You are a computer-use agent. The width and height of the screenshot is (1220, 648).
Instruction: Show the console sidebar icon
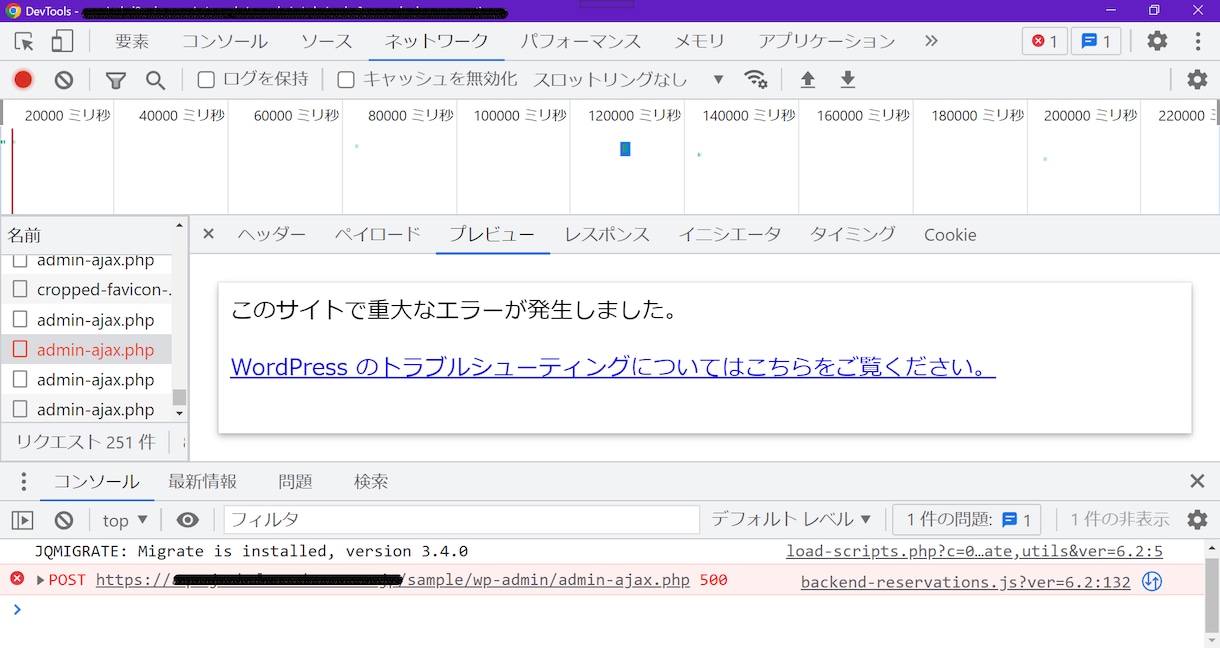pos(22,520)
